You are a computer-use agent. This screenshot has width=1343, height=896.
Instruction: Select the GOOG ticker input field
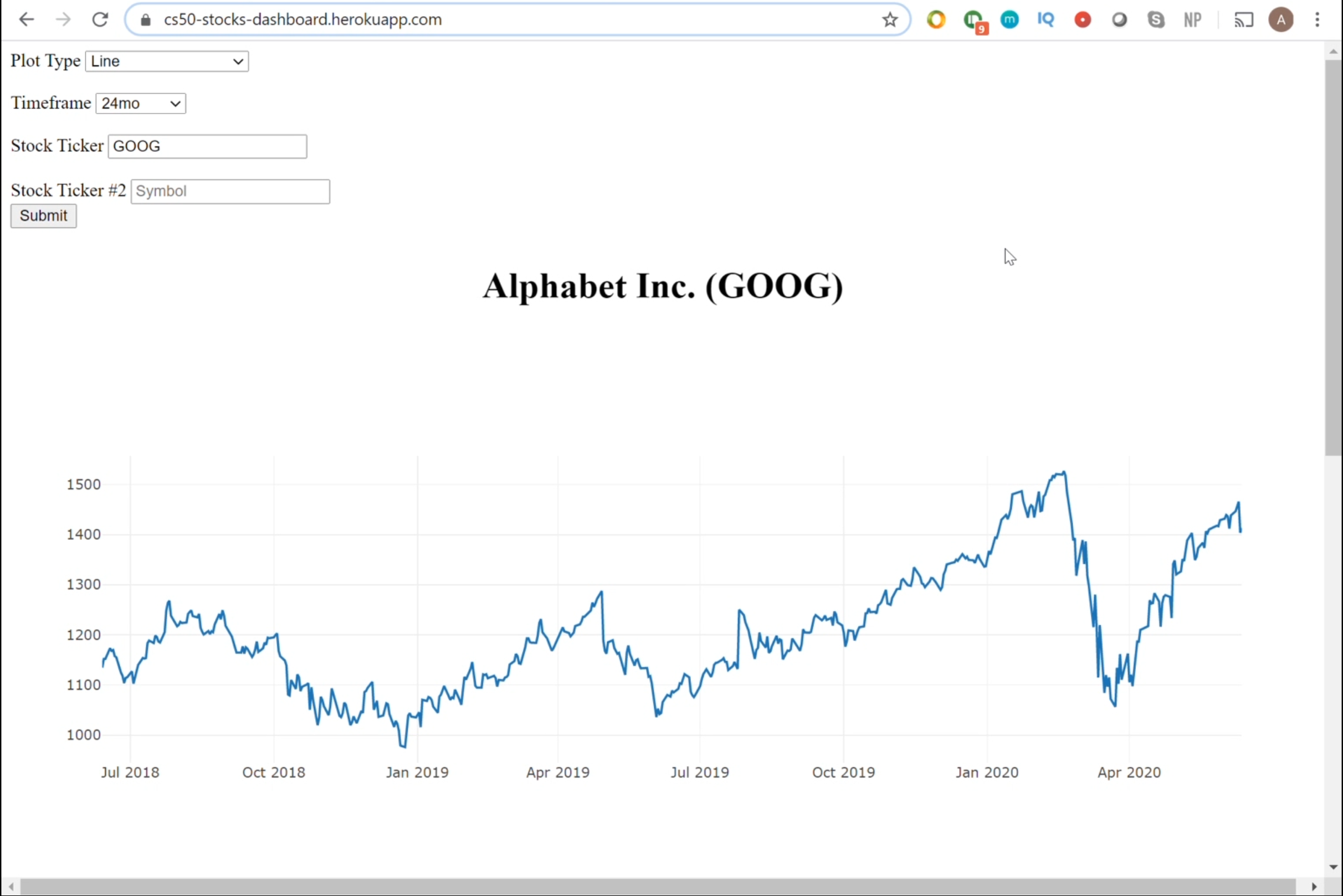point(207,146)
